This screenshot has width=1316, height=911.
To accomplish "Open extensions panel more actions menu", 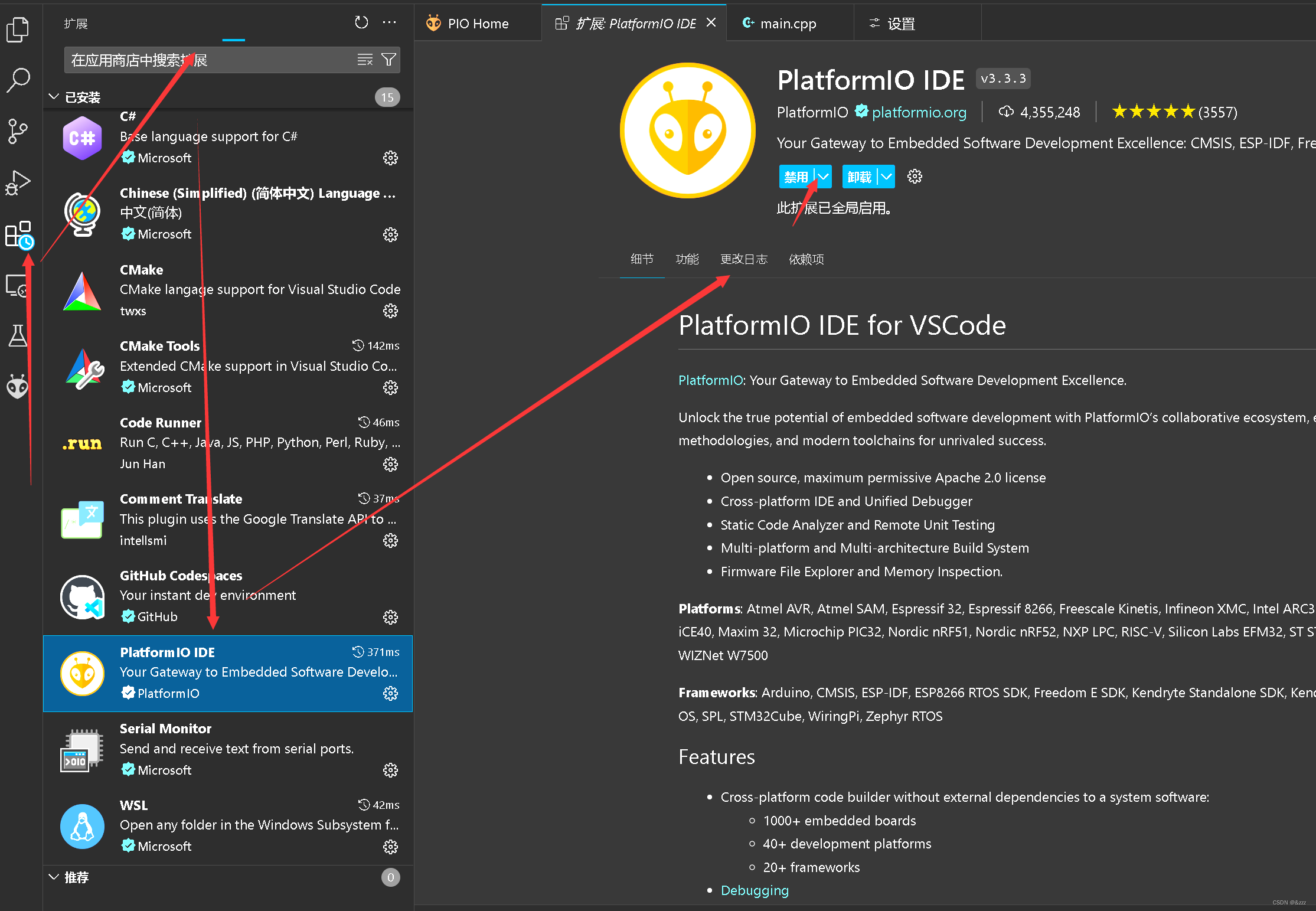I will click(x=390, y=22).
